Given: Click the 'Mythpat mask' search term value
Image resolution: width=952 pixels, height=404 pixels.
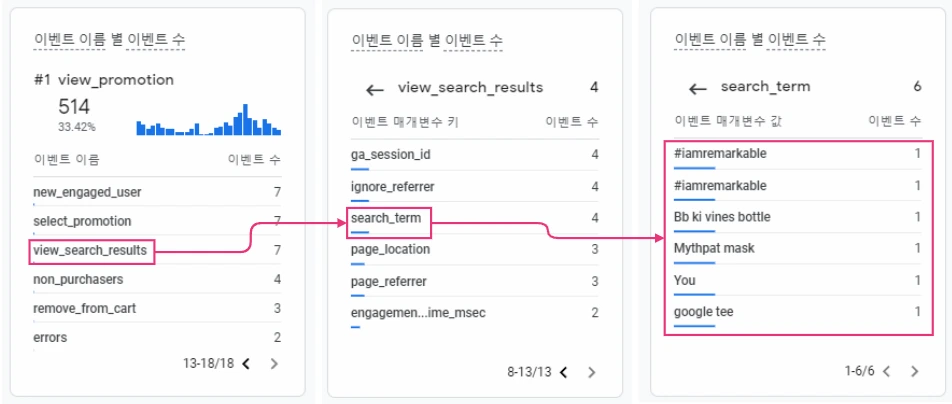Looking at the screenshot, I should pyautogui.click(x=715, y=248).
